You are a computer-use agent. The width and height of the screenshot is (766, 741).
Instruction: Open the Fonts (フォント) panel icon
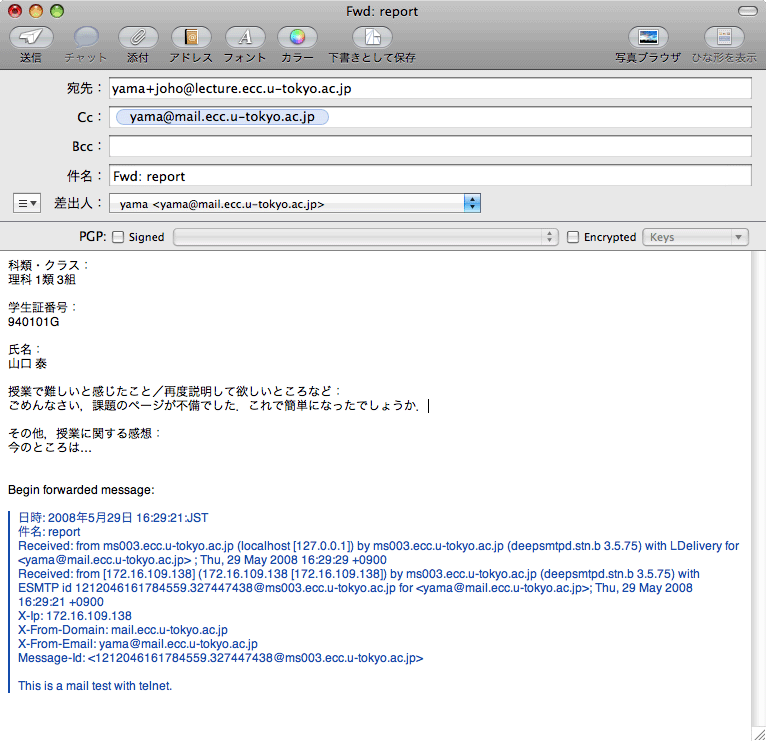click(x=244, y=38)
